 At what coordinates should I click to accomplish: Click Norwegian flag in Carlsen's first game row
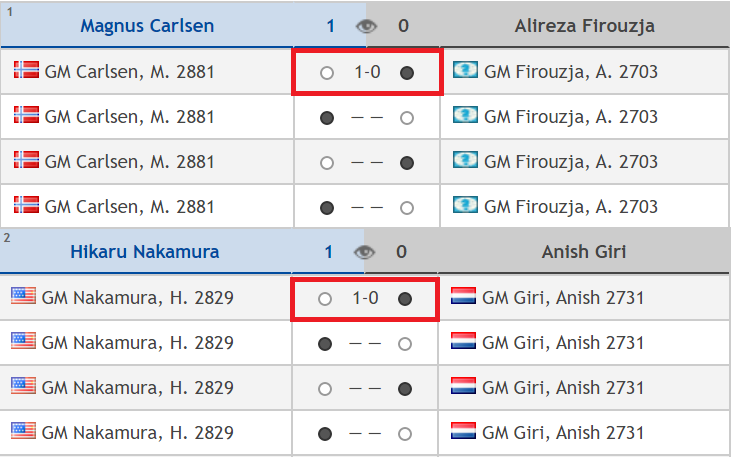(x=26, y=71)
